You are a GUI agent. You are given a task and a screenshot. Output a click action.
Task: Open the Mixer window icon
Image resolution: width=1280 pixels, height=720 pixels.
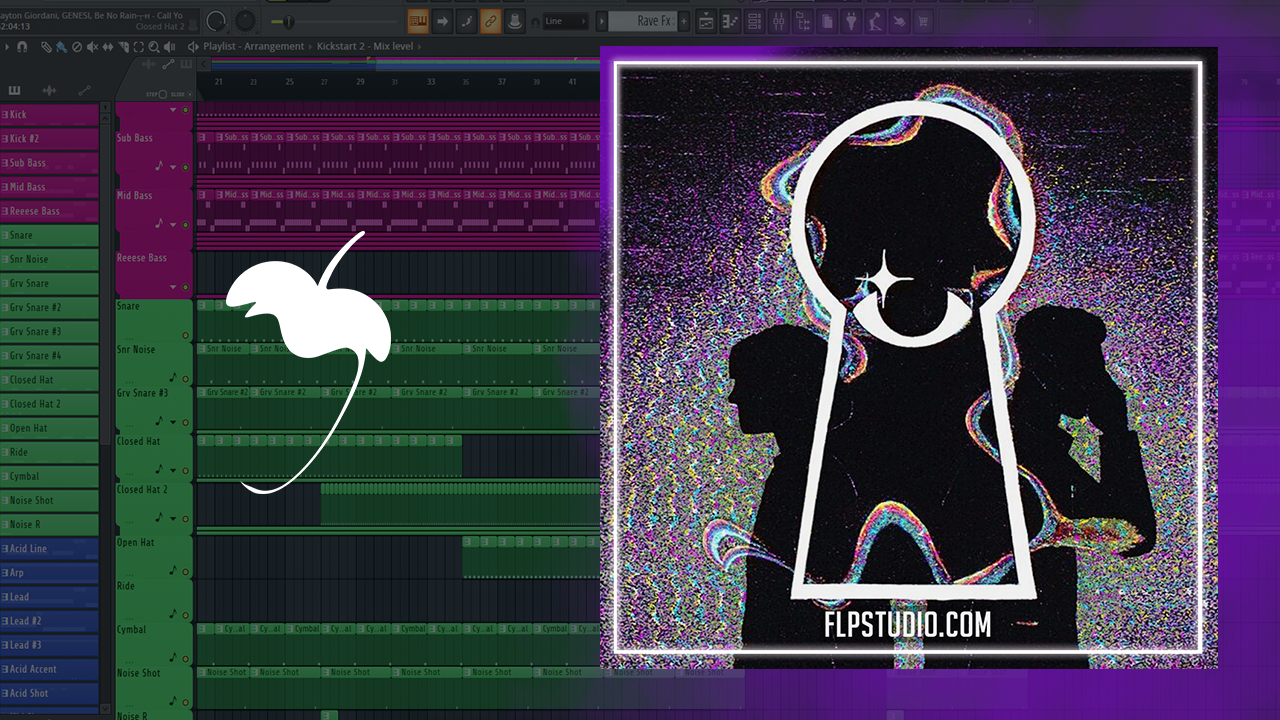(x=780, y=21)
